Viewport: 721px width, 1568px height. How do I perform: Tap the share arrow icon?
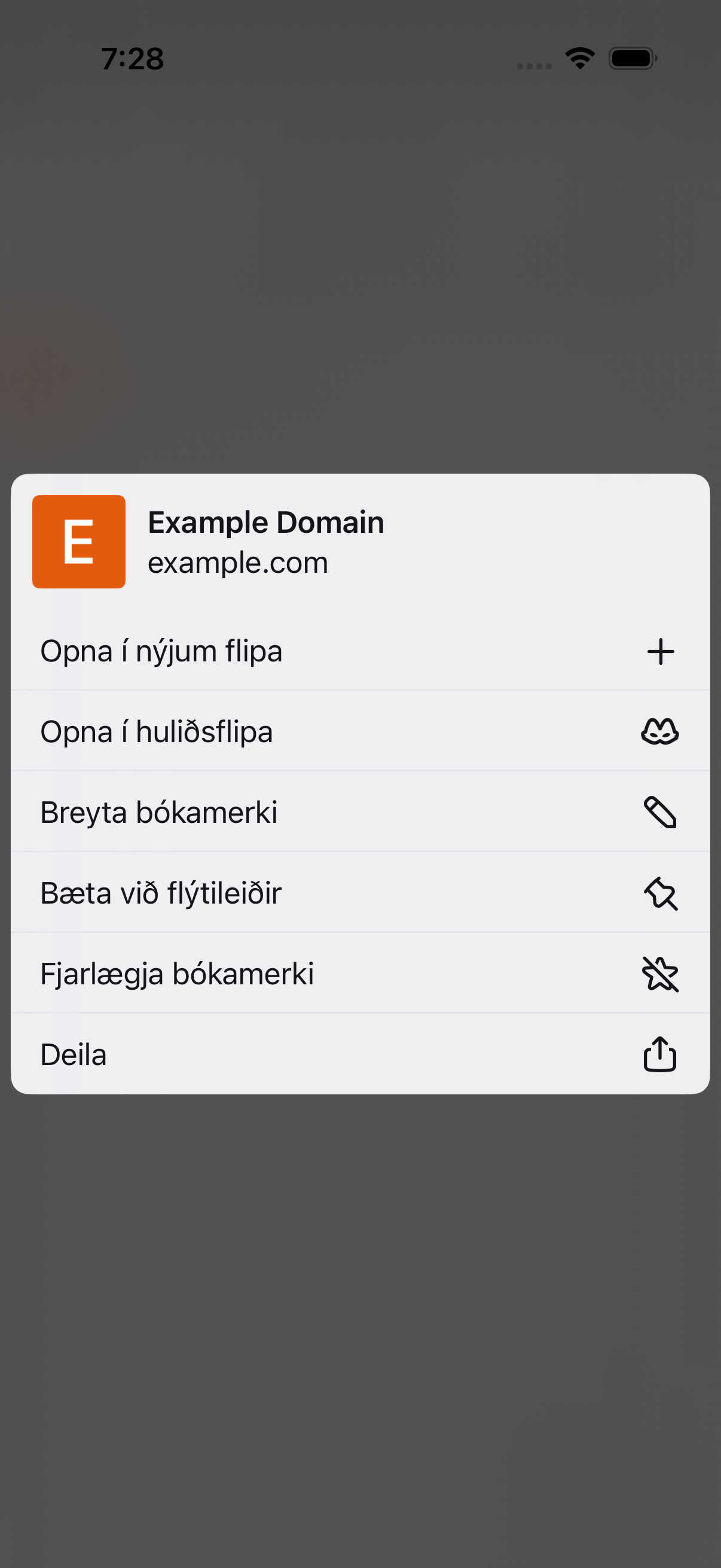(660, 1054)
